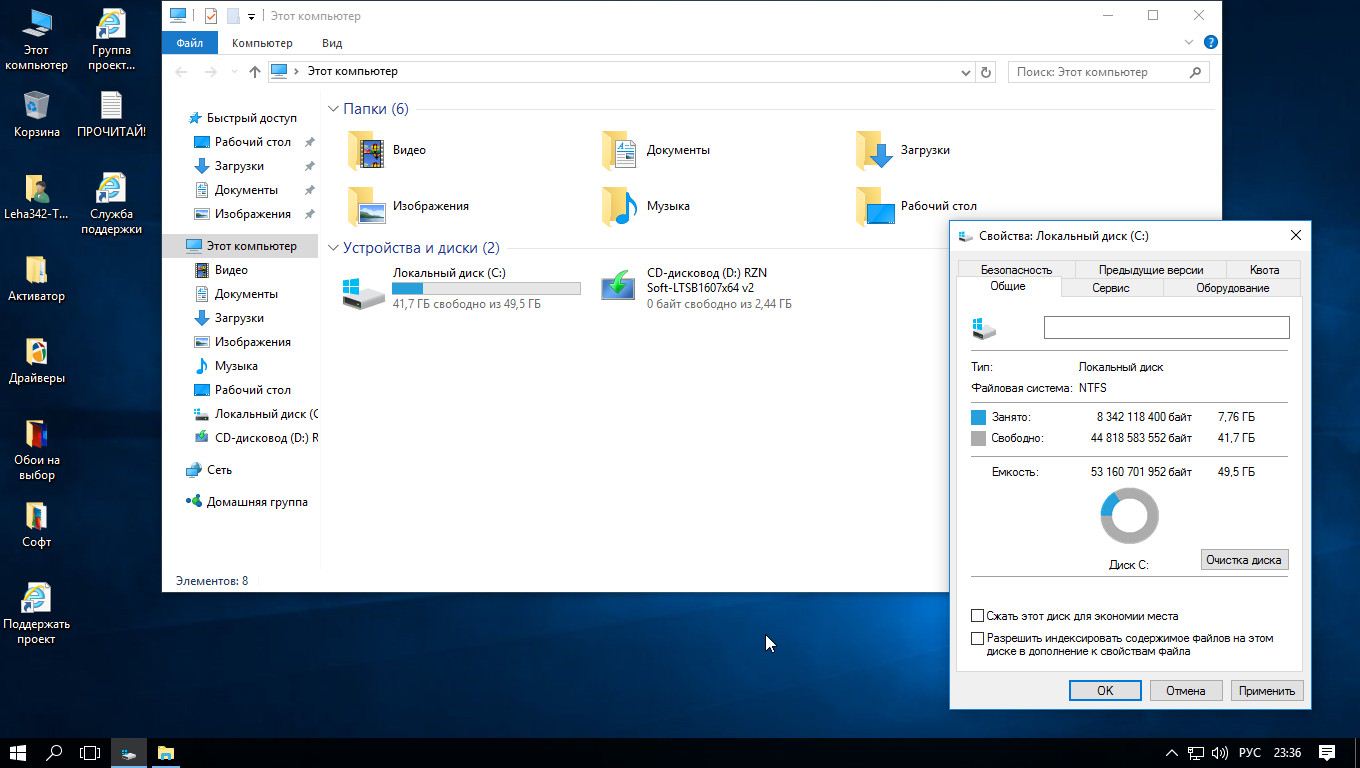Image resolution: width=1360 pixels, height=768 pixels.
Task: Click the РУС input language indicator
Action: tap(1249, 753)
